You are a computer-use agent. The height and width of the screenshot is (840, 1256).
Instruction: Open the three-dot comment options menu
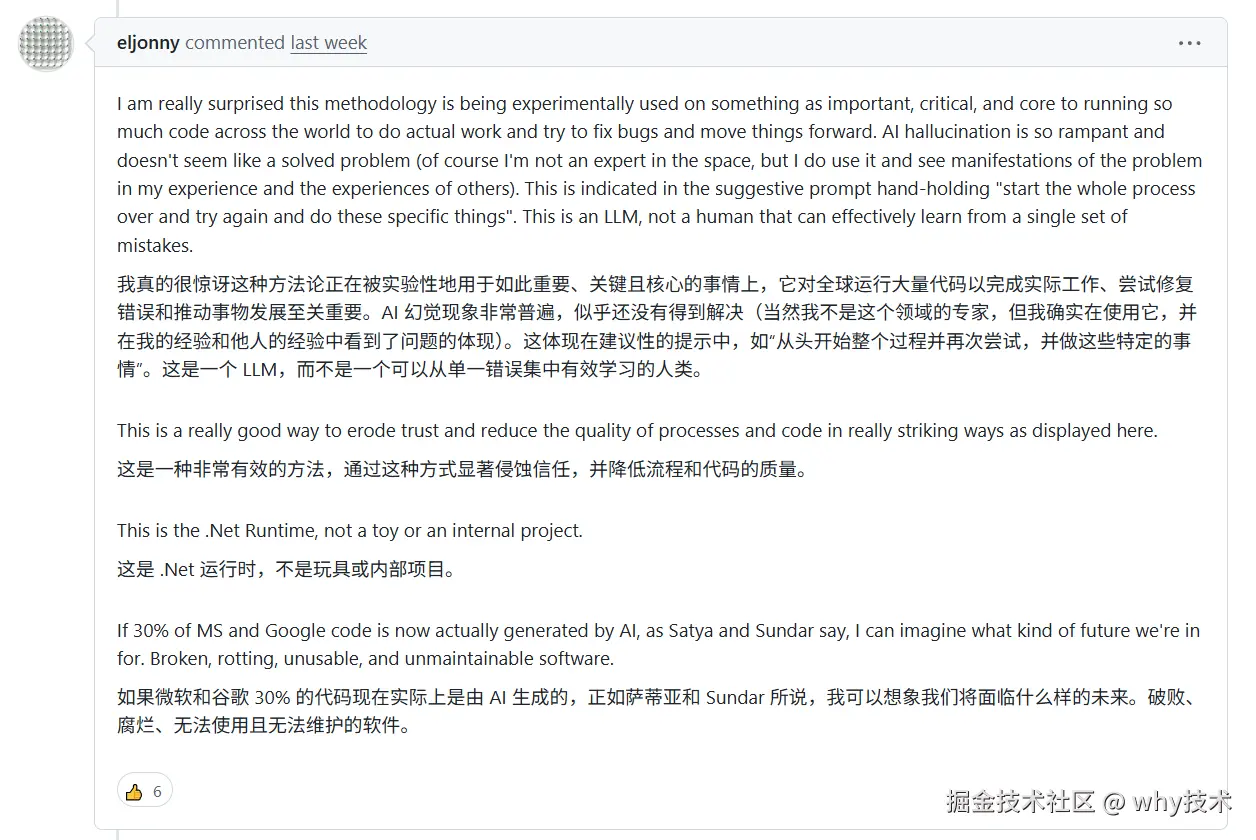(1189, 43)
